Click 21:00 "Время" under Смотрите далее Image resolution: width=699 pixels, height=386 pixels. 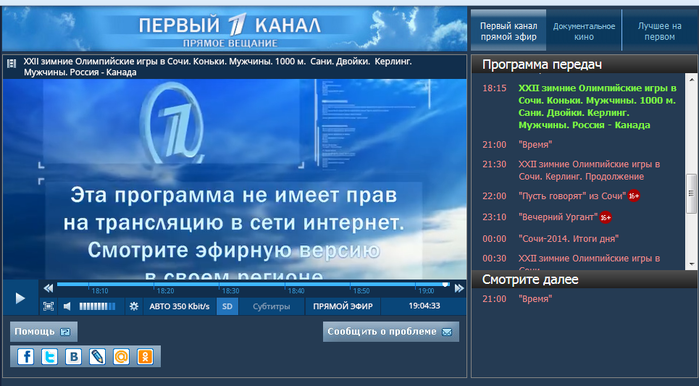tap(517, 299)
